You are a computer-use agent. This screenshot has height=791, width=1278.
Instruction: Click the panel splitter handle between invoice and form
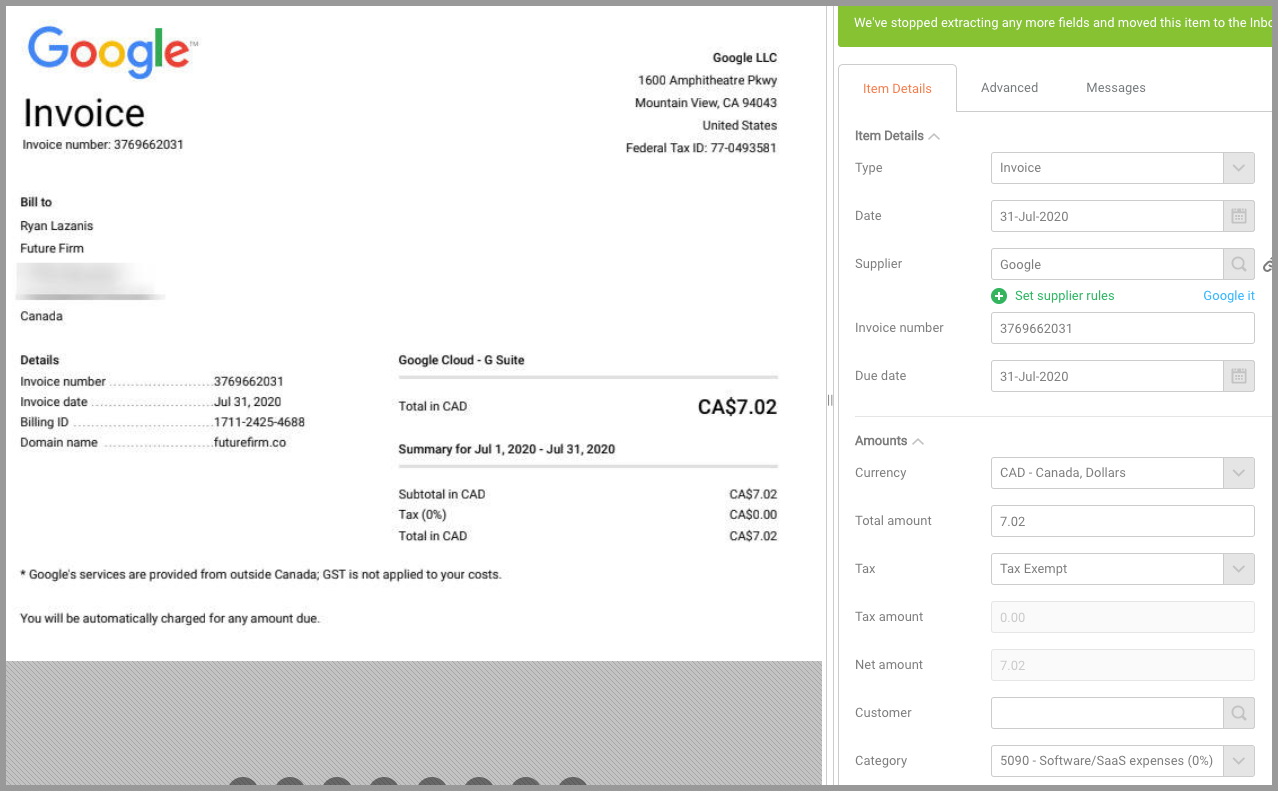830,400
